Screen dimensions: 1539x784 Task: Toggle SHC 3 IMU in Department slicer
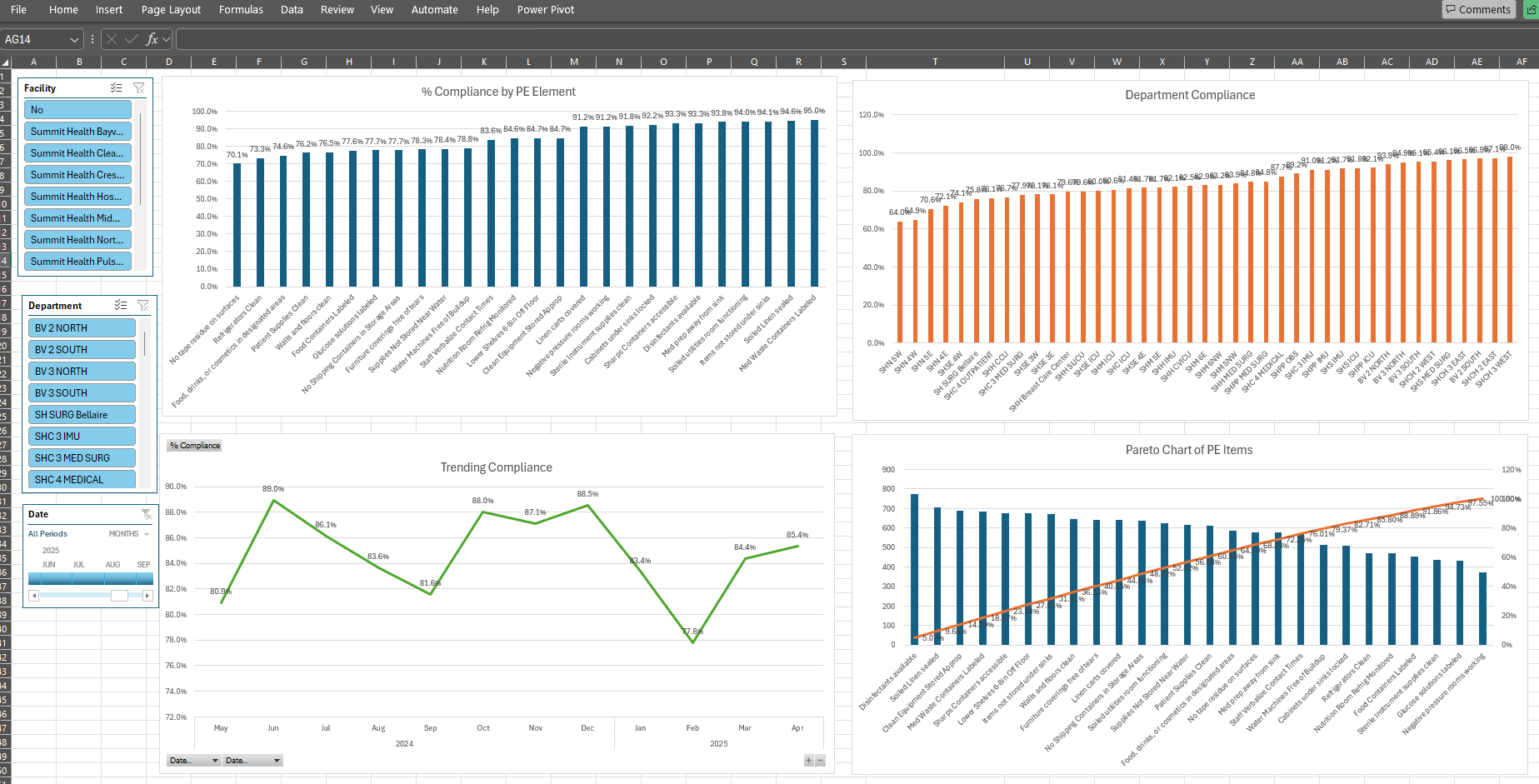(x=81, y=436)
